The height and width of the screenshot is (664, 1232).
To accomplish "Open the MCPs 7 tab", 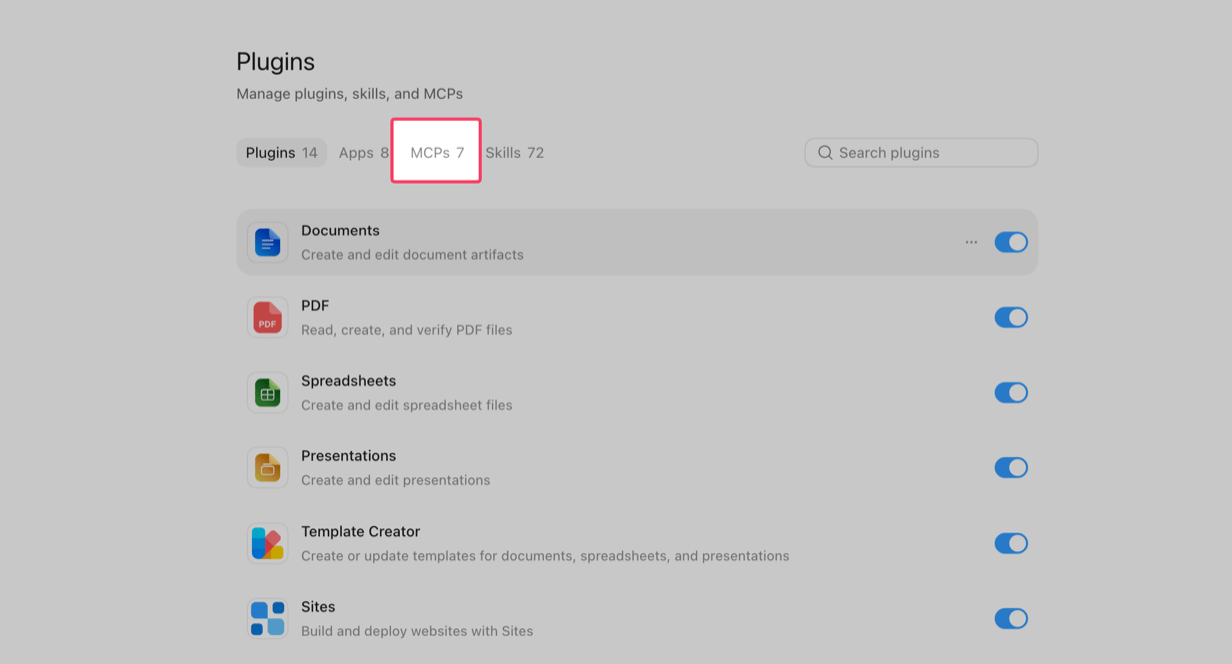I will 437,153.
